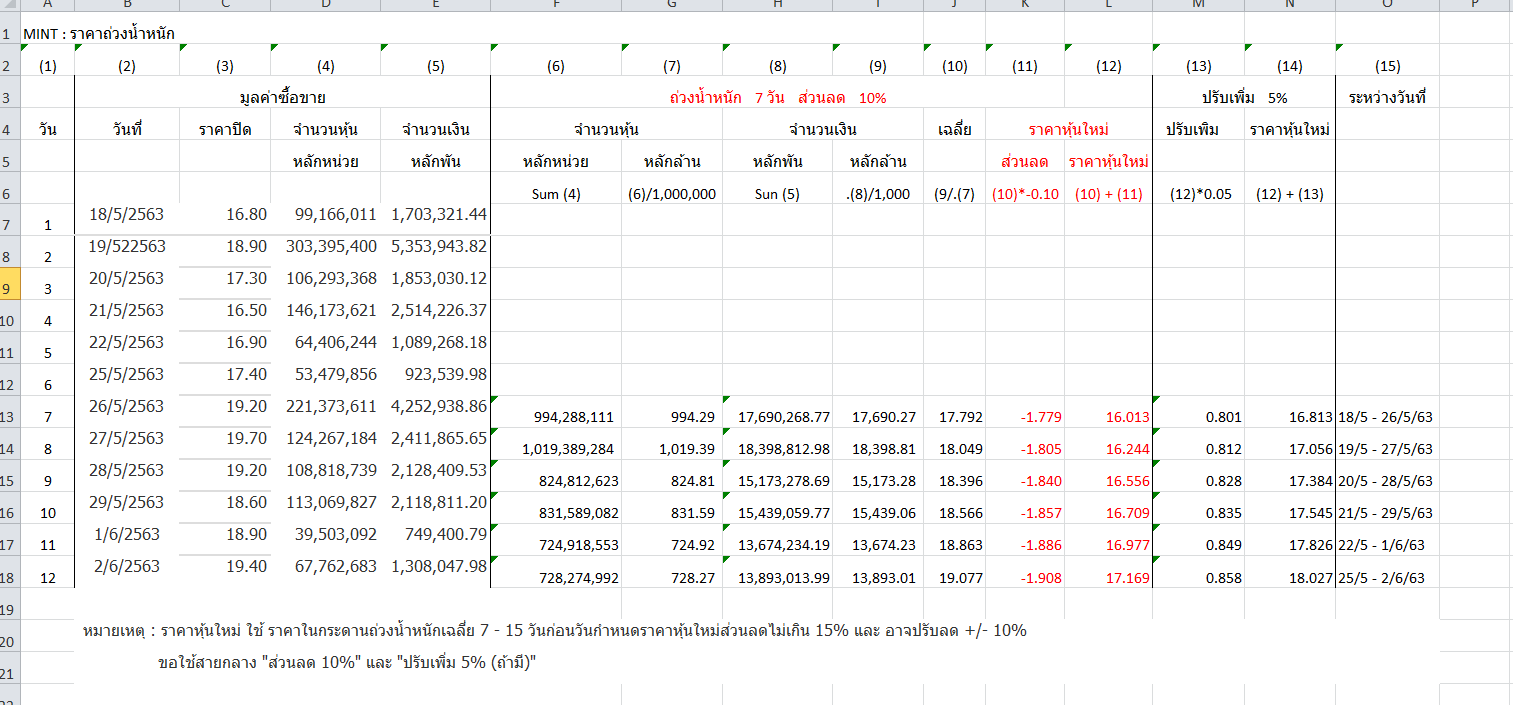Select the '(6)' column number cell
This screenshot has width=1513, height=705.
(x=556, y=67)
